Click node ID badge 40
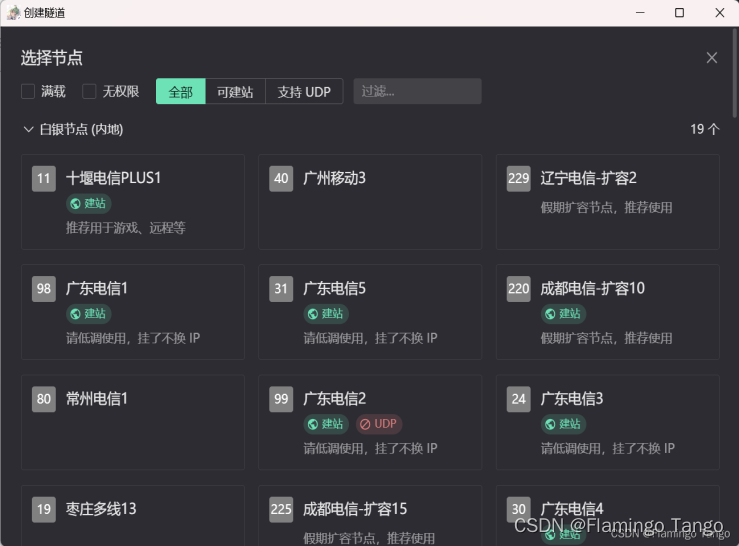The image size is (739, 546). click(x=281, y=179)
